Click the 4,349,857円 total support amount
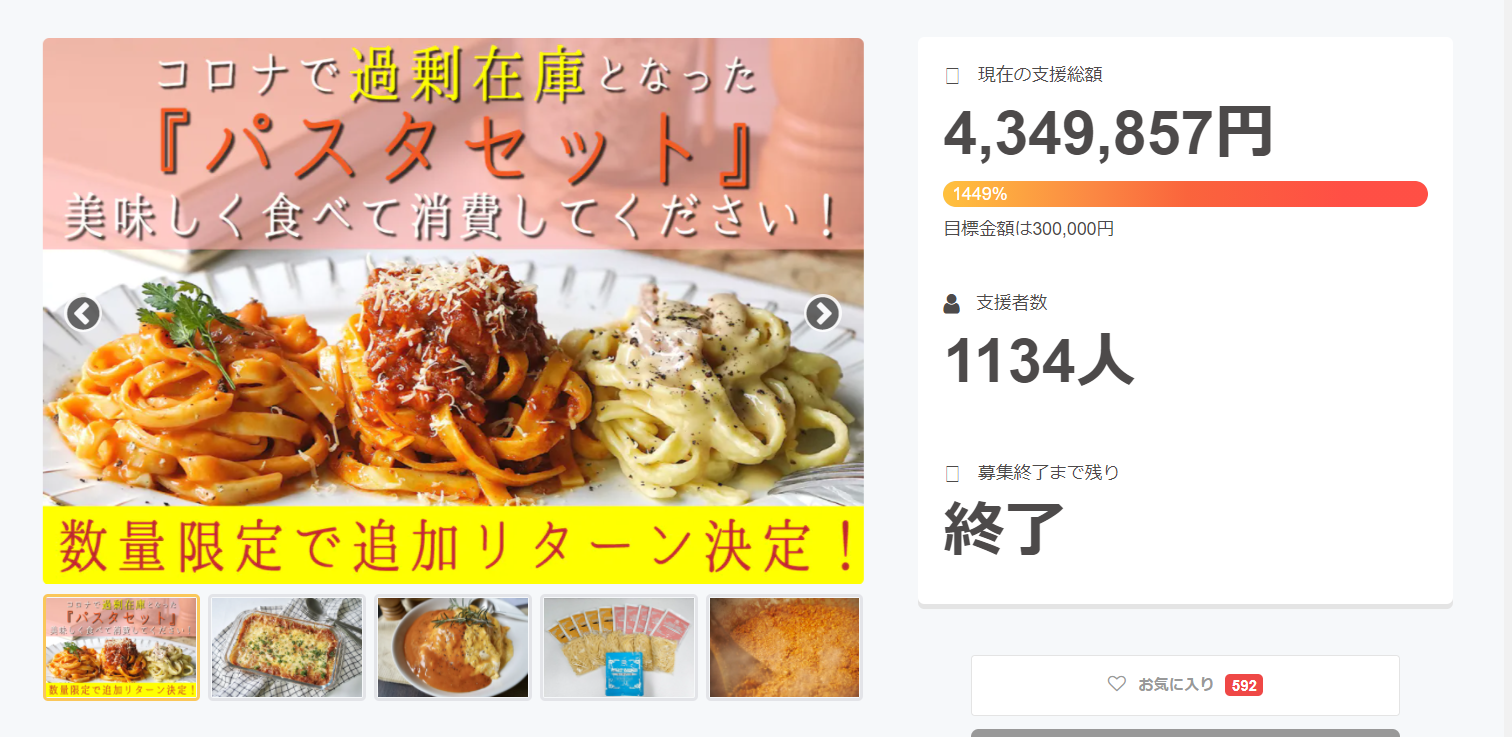Viewport: 1512px width, 737px height. pyautogui.click(x=1108, y=133)
